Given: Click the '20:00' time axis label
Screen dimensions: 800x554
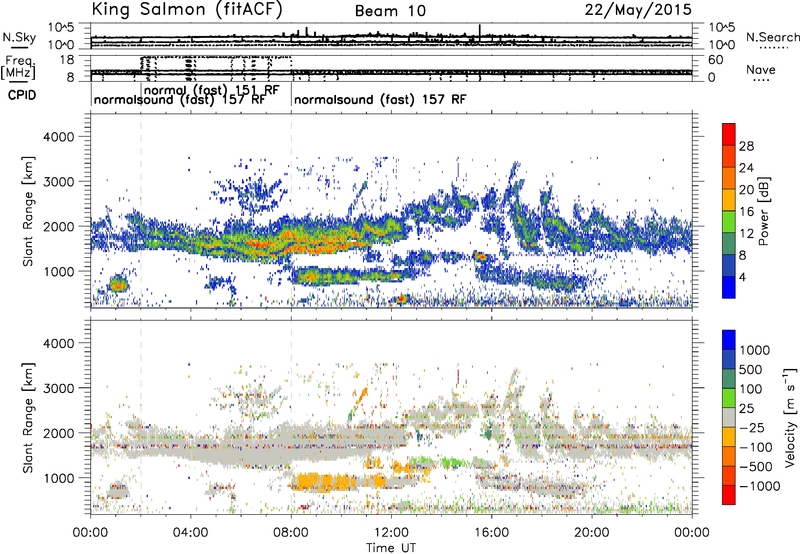Looking at the screenshot, I should tap(592, 533).
